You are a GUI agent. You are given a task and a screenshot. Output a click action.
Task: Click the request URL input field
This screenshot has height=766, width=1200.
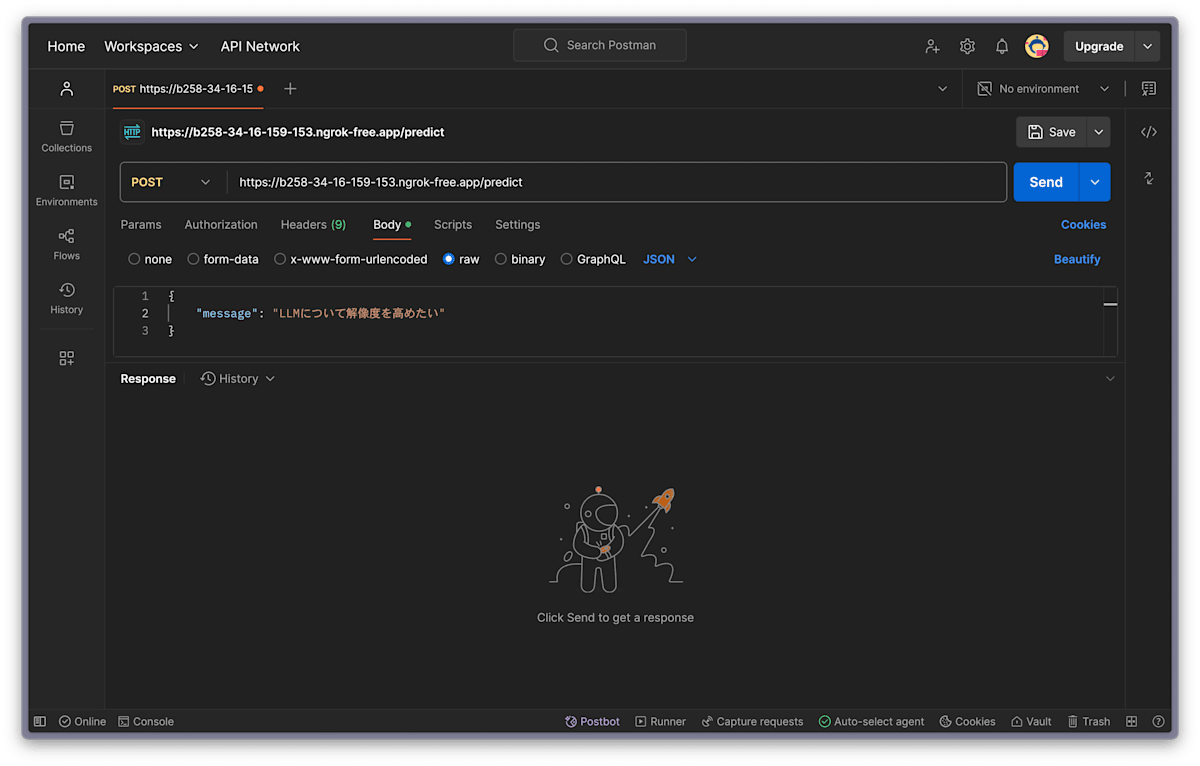tap(616, 182)
